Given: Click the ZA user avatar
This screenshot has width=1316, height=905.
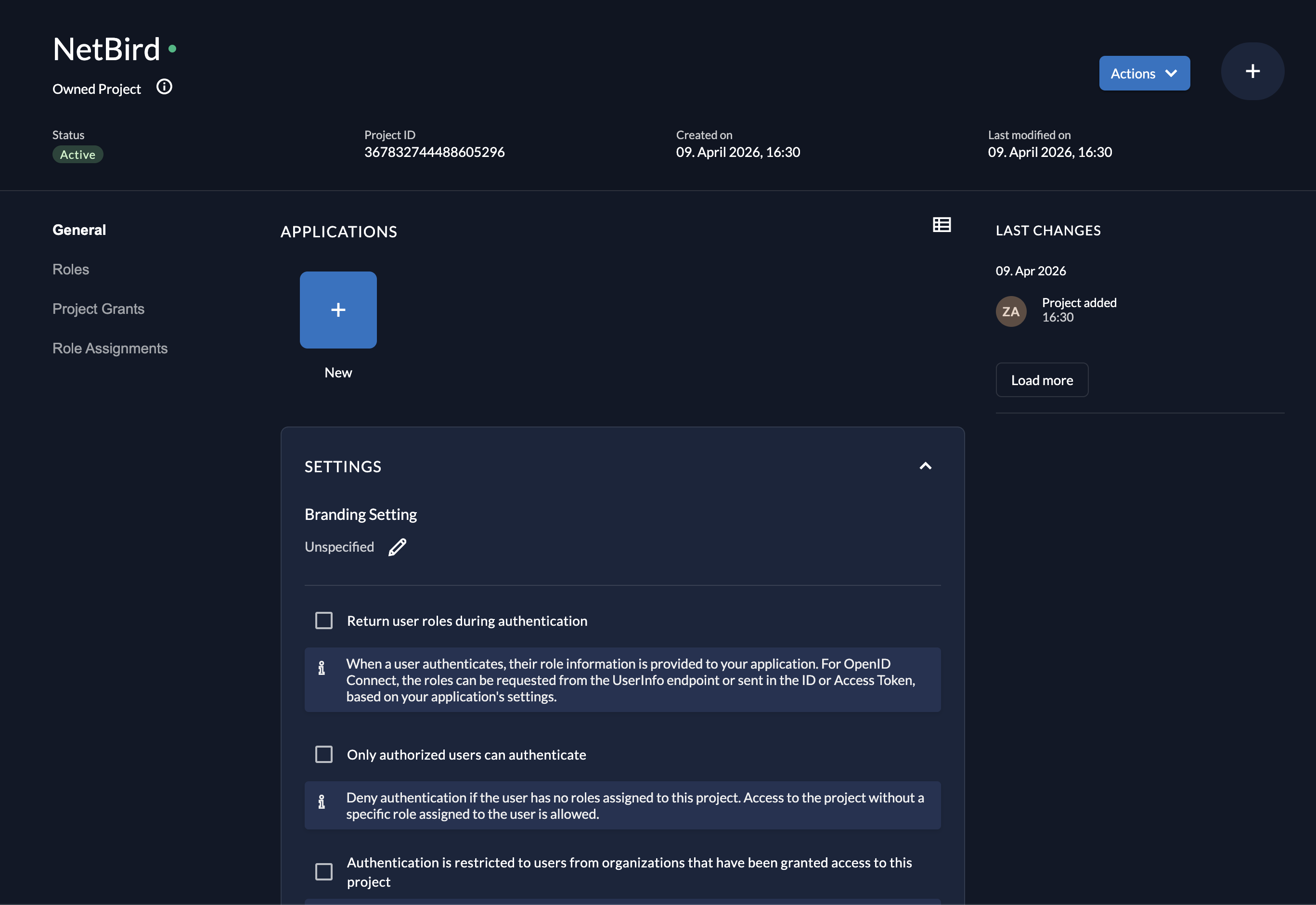Looking at the screenshot, I should point(1010,311).
